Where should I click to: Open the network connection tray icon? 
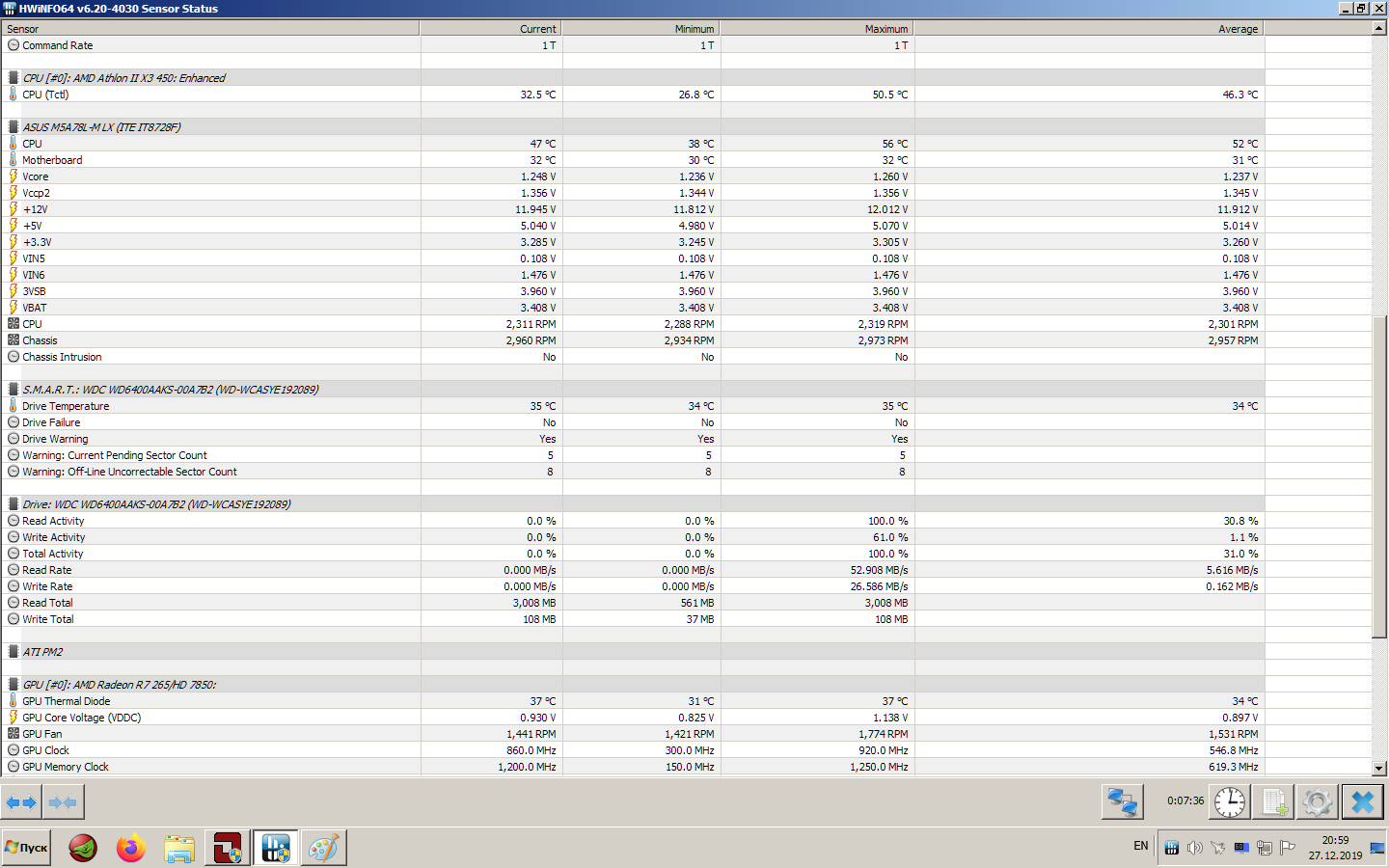[x=1265, y=848]
